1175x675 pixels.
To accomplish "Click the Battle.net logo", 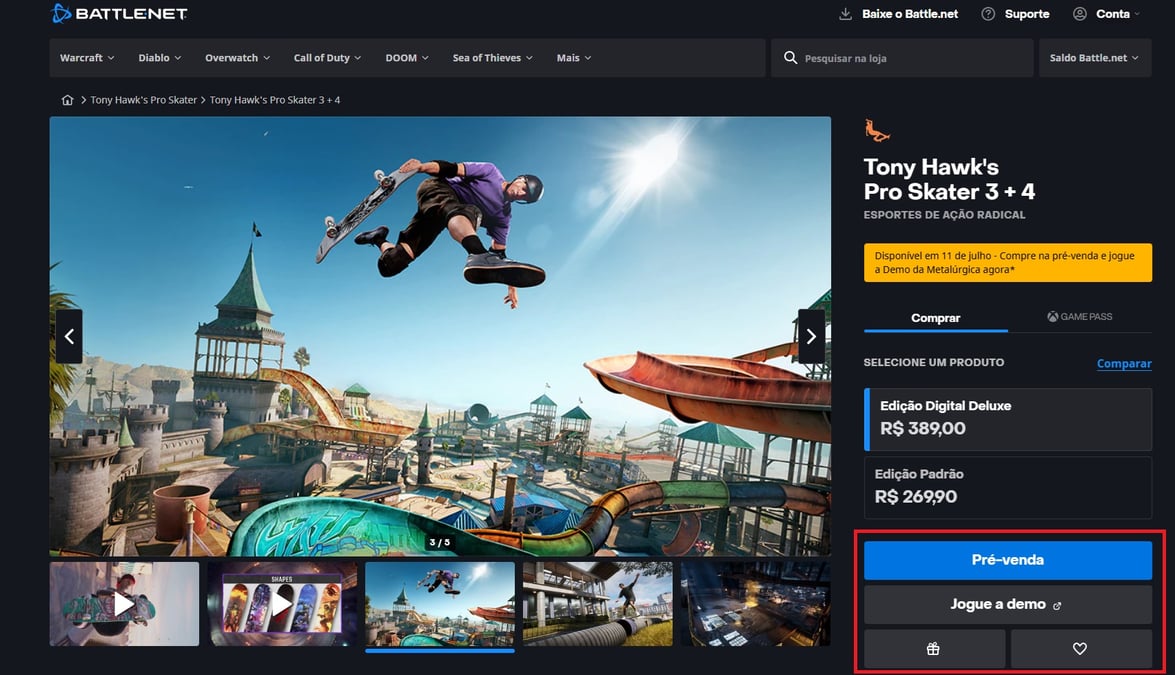I will 119,13.
